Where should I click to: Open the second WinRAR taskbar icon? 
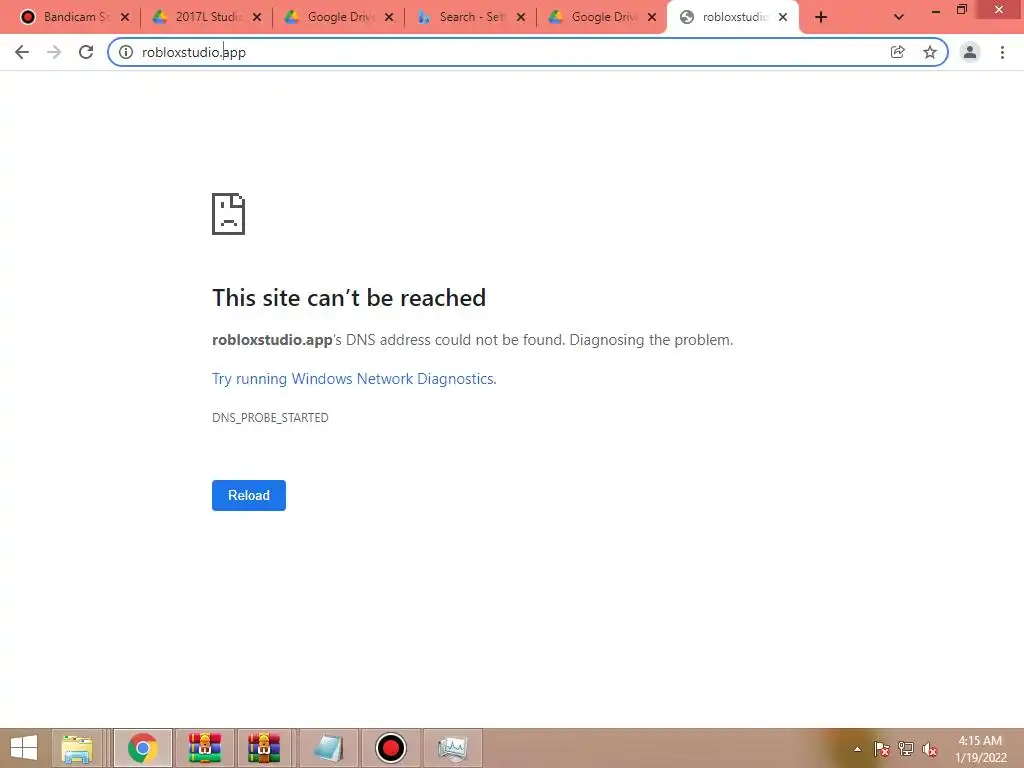[264, 748]
